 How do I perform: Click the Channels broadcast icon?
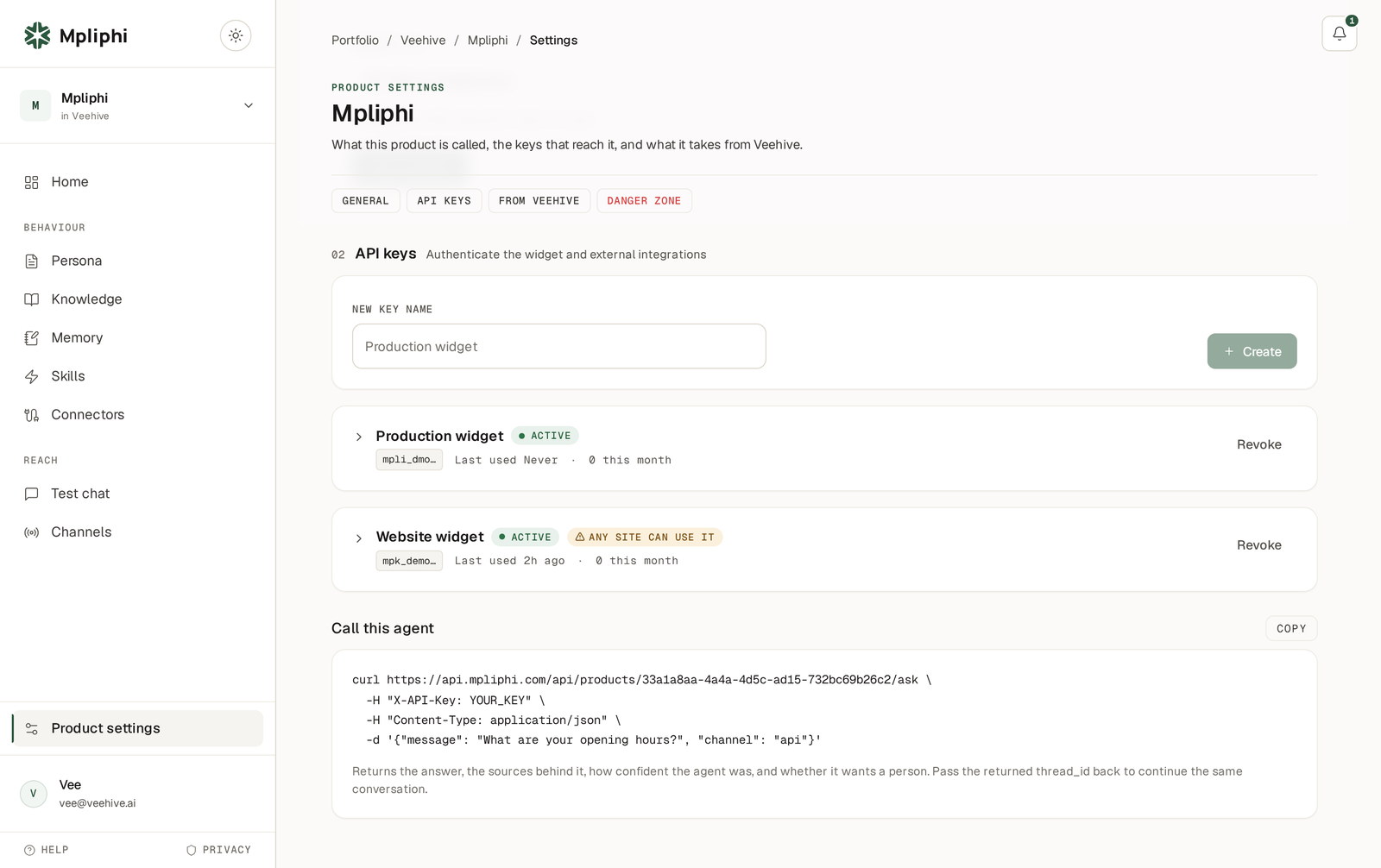point(32,532)
